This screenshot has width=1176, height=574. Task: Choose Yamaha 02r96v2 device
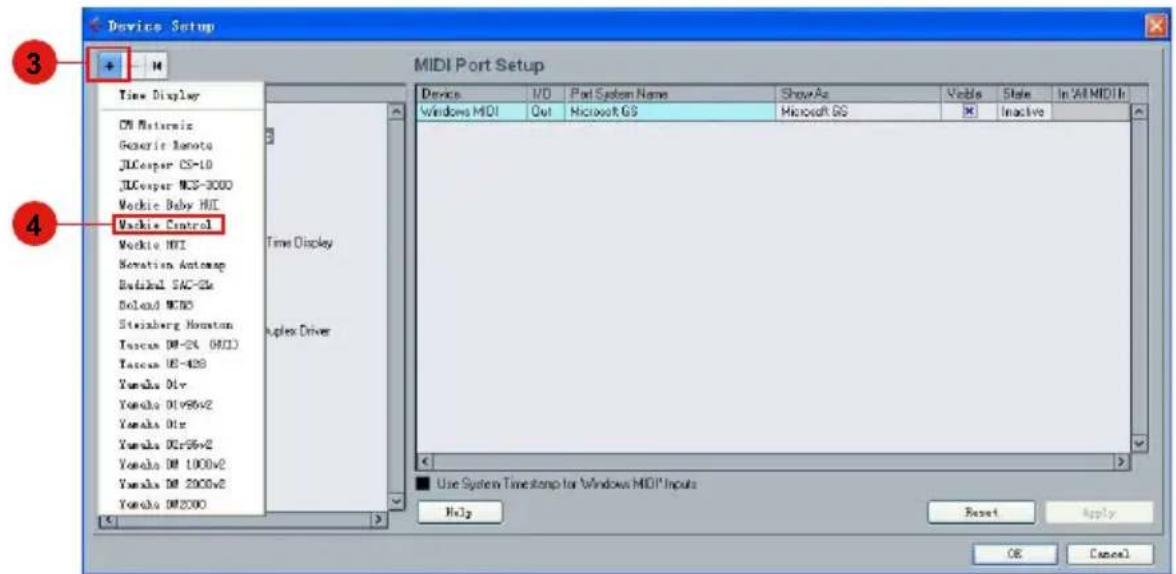tap(166, 444)
